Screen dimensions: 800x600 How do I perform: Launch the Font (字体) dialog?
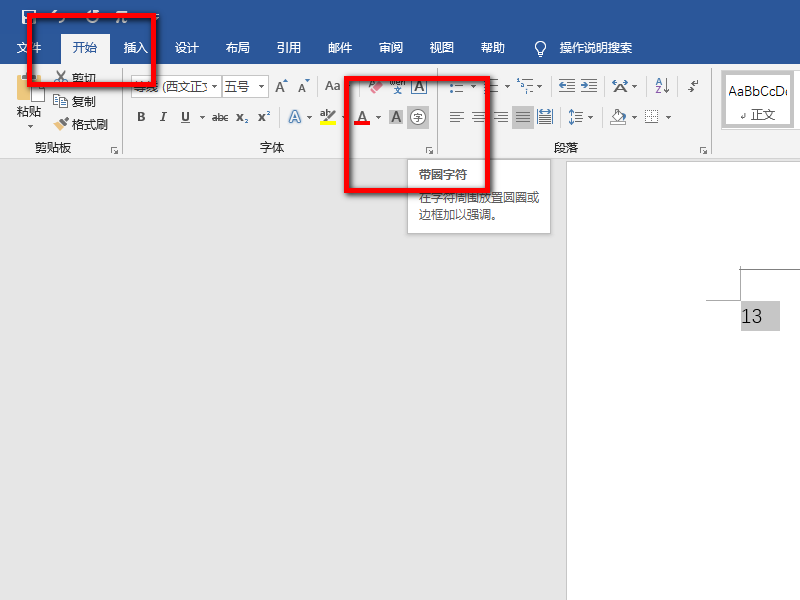(x=429, y=150)
